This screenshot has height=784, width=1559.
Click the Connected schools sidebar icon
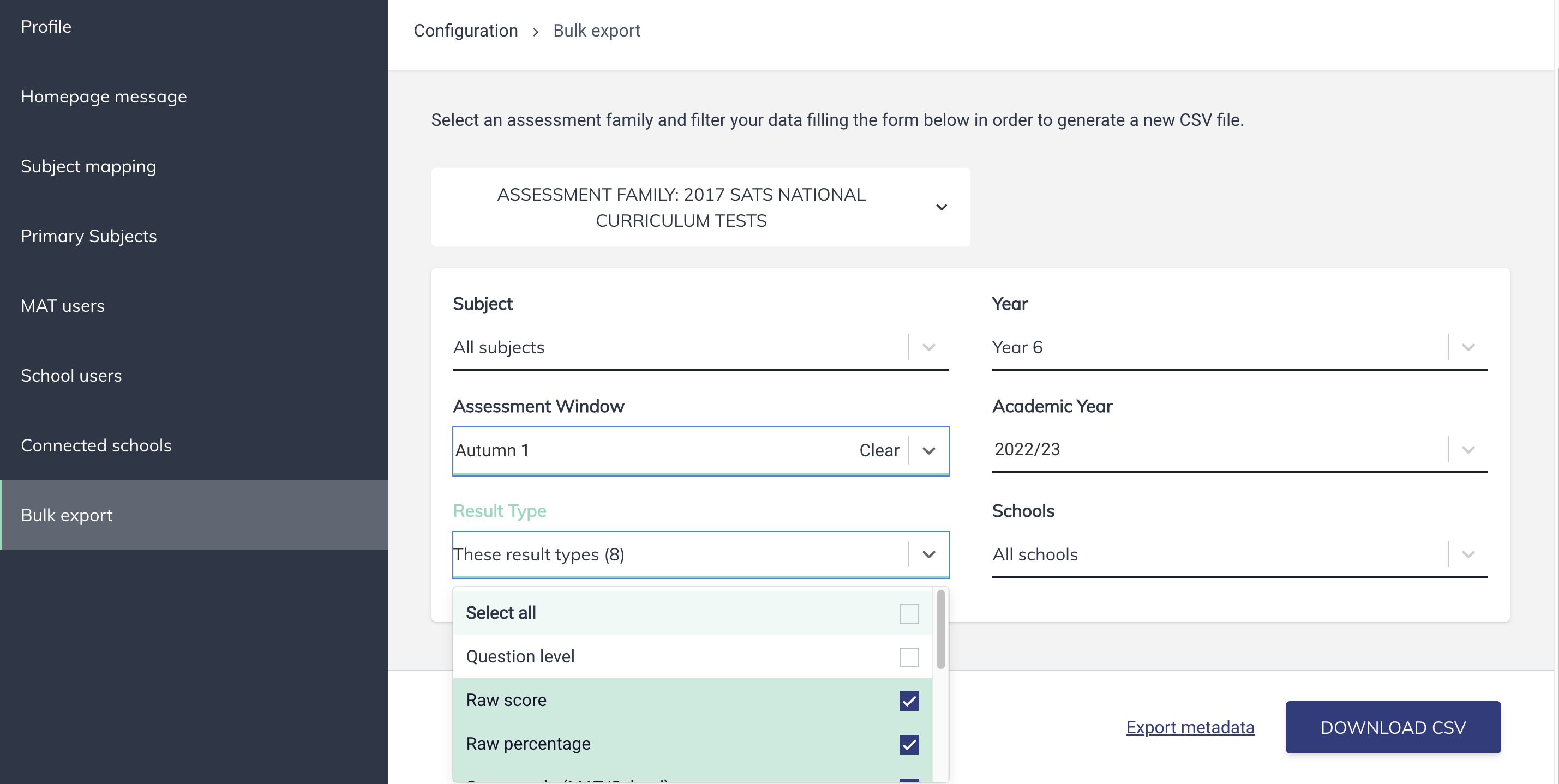(96, 444)
